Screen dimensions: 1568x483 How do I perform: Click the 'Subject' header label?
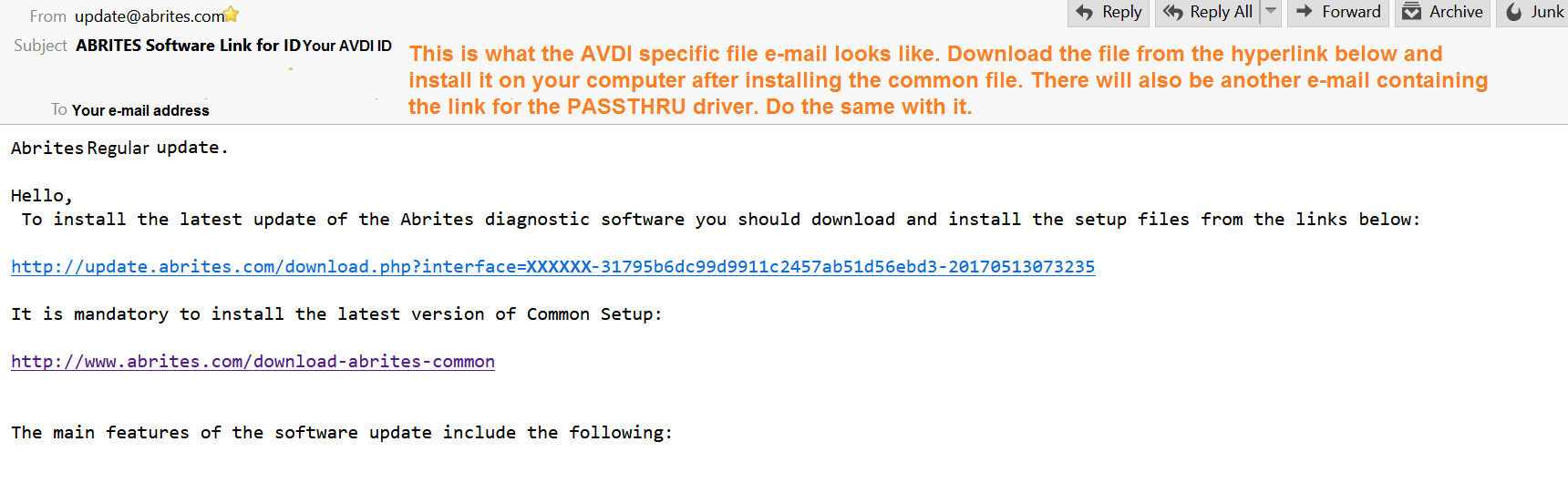click(x=40, y=46)
